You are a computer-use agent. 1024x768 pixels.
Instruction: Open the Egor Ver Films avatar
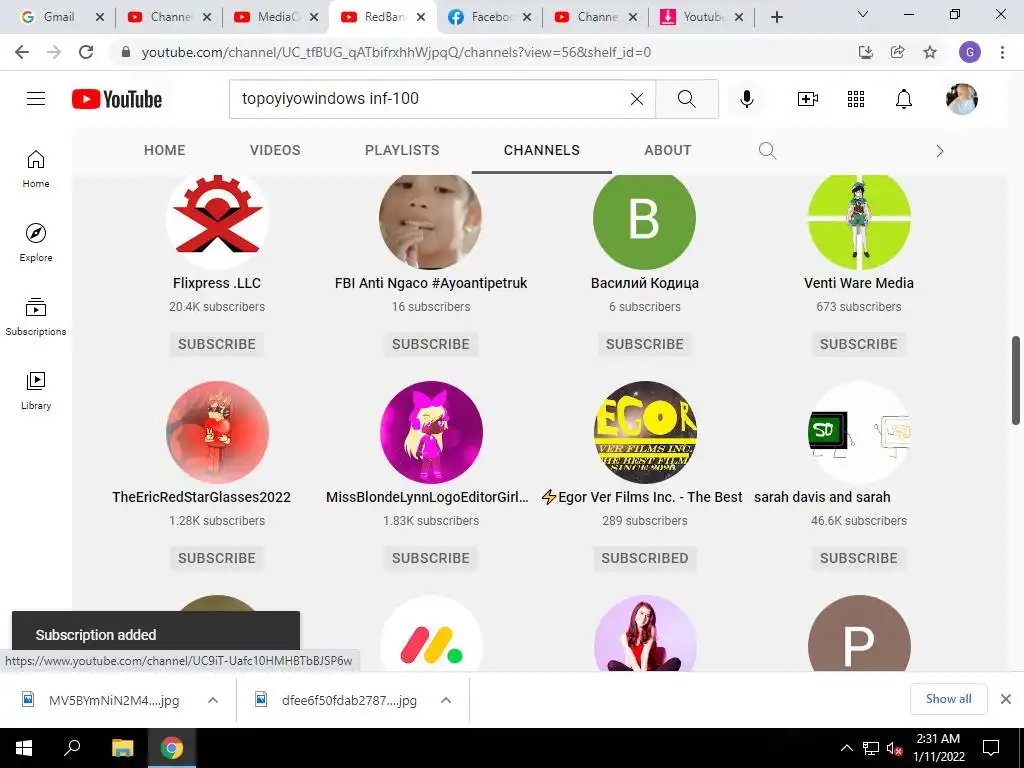(x=645, y=432)
